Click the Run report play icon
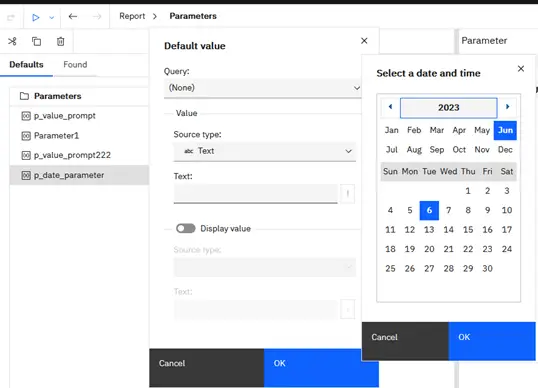The image size is (538, 388). pos(35,17)
